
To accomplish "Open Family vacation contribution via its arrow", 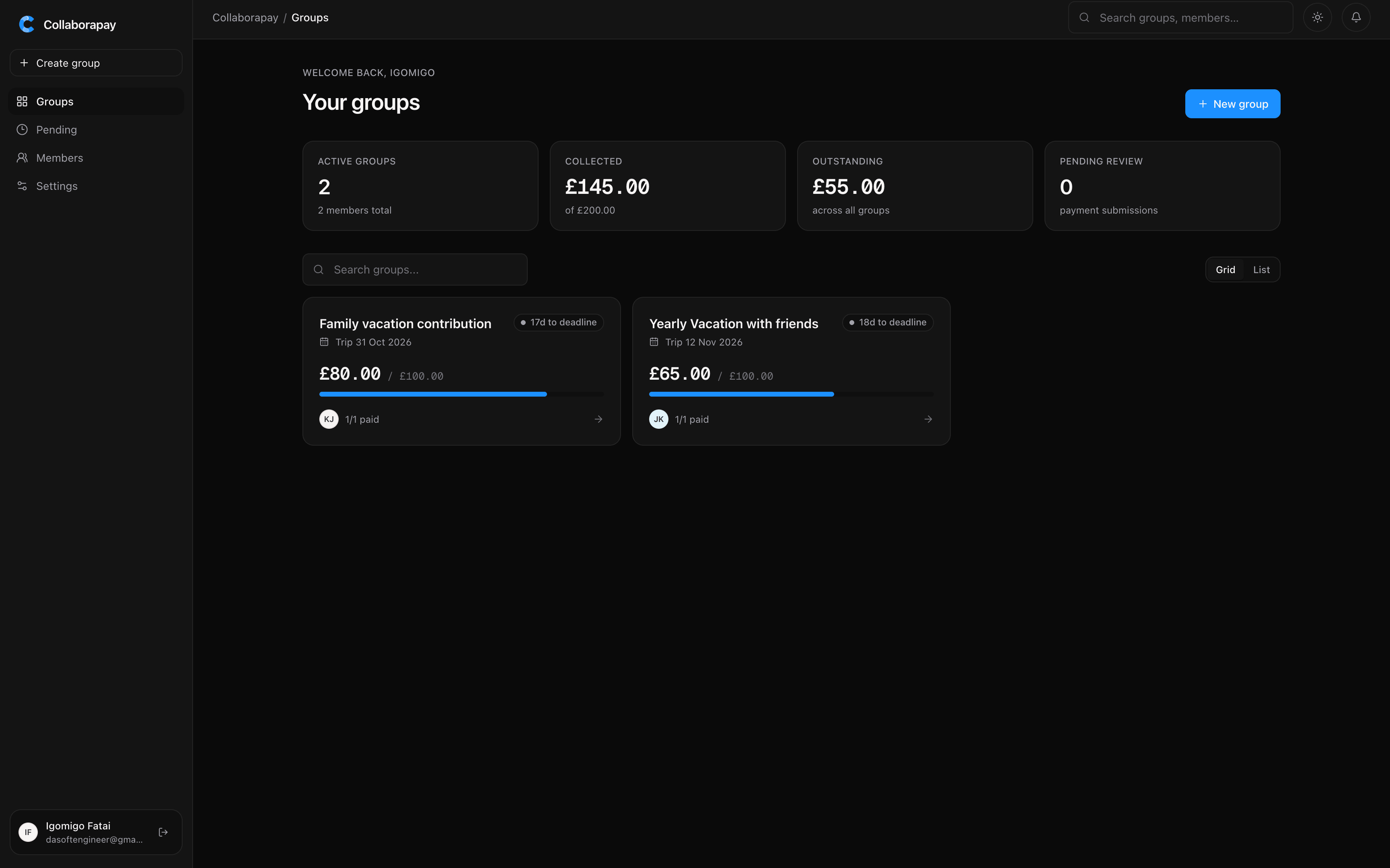I will [x=598, y=419].
